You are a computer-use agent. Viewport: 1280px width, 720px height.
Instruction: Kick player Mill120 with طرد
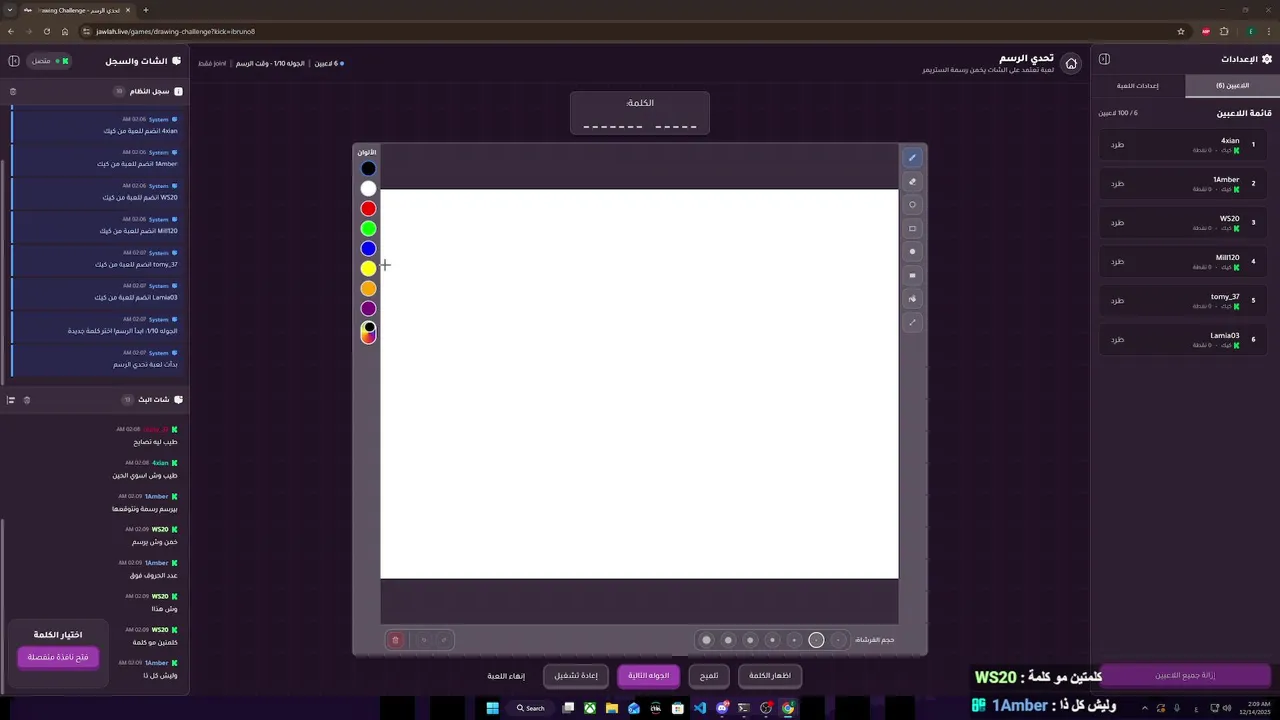click(1117, 261)
